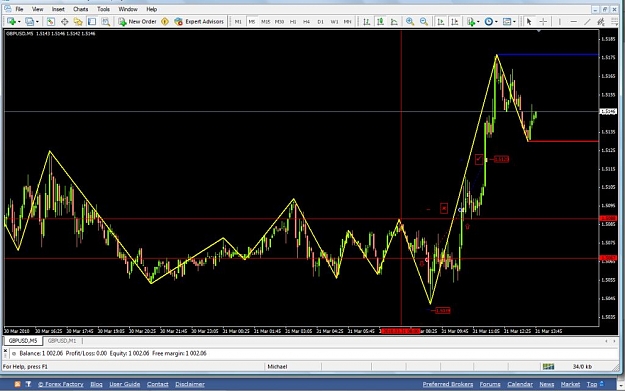The width and height of the screenshot is (625, 391).
Task: Expand the Profiles dropdown arrow
Action: point(37,22)
